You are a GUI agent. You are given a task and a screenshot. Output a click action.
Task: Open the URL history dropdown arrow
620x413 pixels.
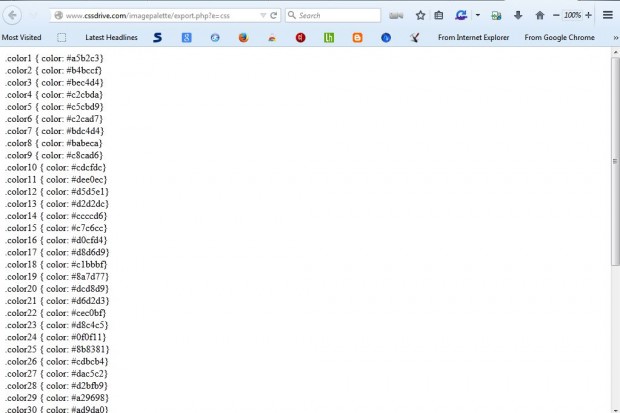pos(263,15)
